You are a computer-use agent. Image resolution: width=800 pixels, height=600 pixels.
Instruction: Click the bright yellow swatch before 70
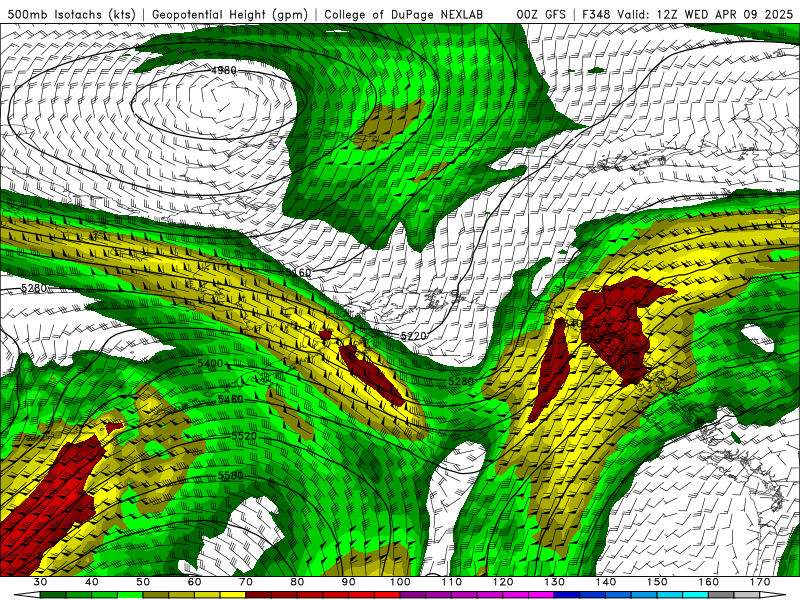(x=233, y=595)
